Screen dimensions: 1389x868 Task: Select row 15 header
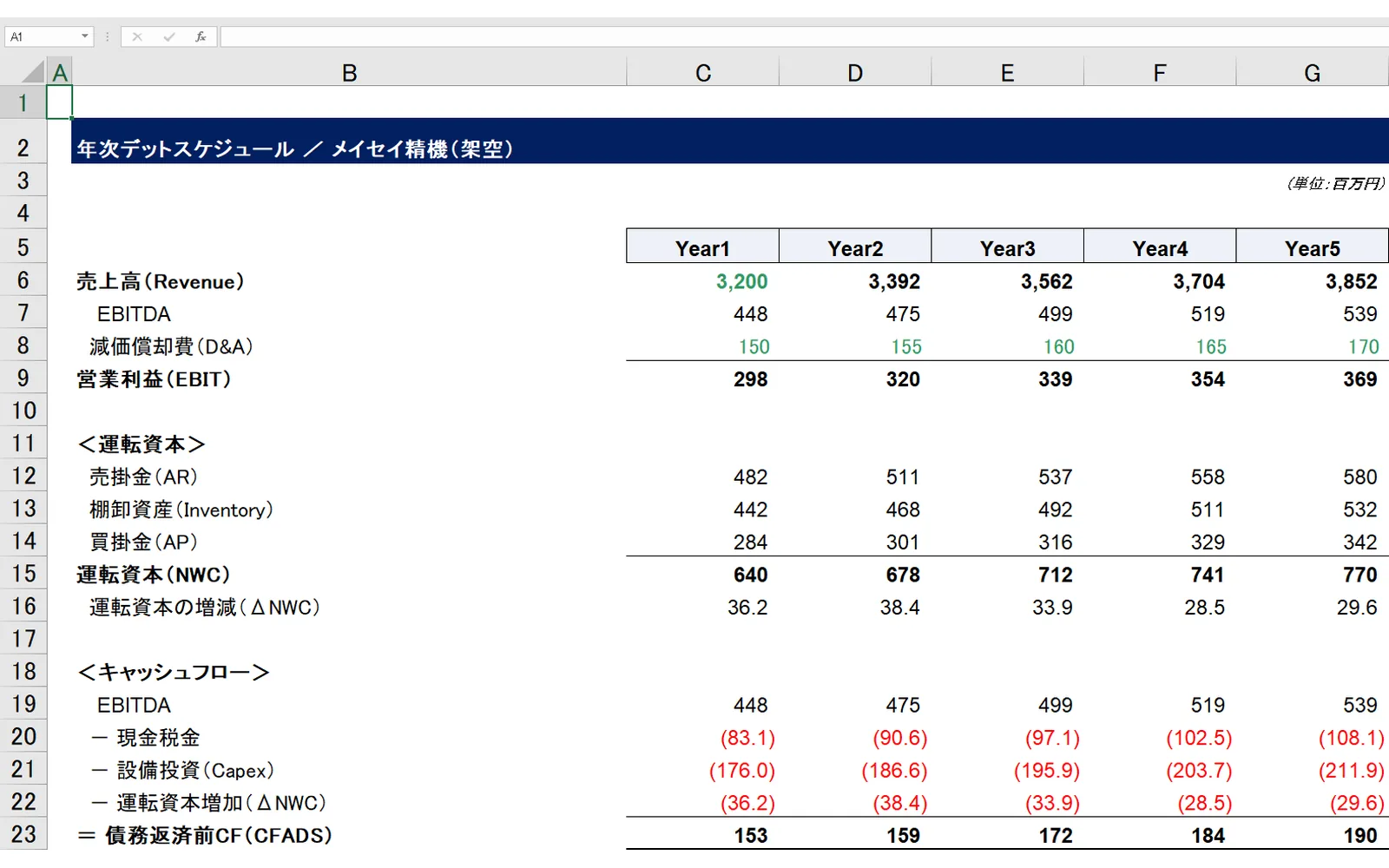[23, 574]
